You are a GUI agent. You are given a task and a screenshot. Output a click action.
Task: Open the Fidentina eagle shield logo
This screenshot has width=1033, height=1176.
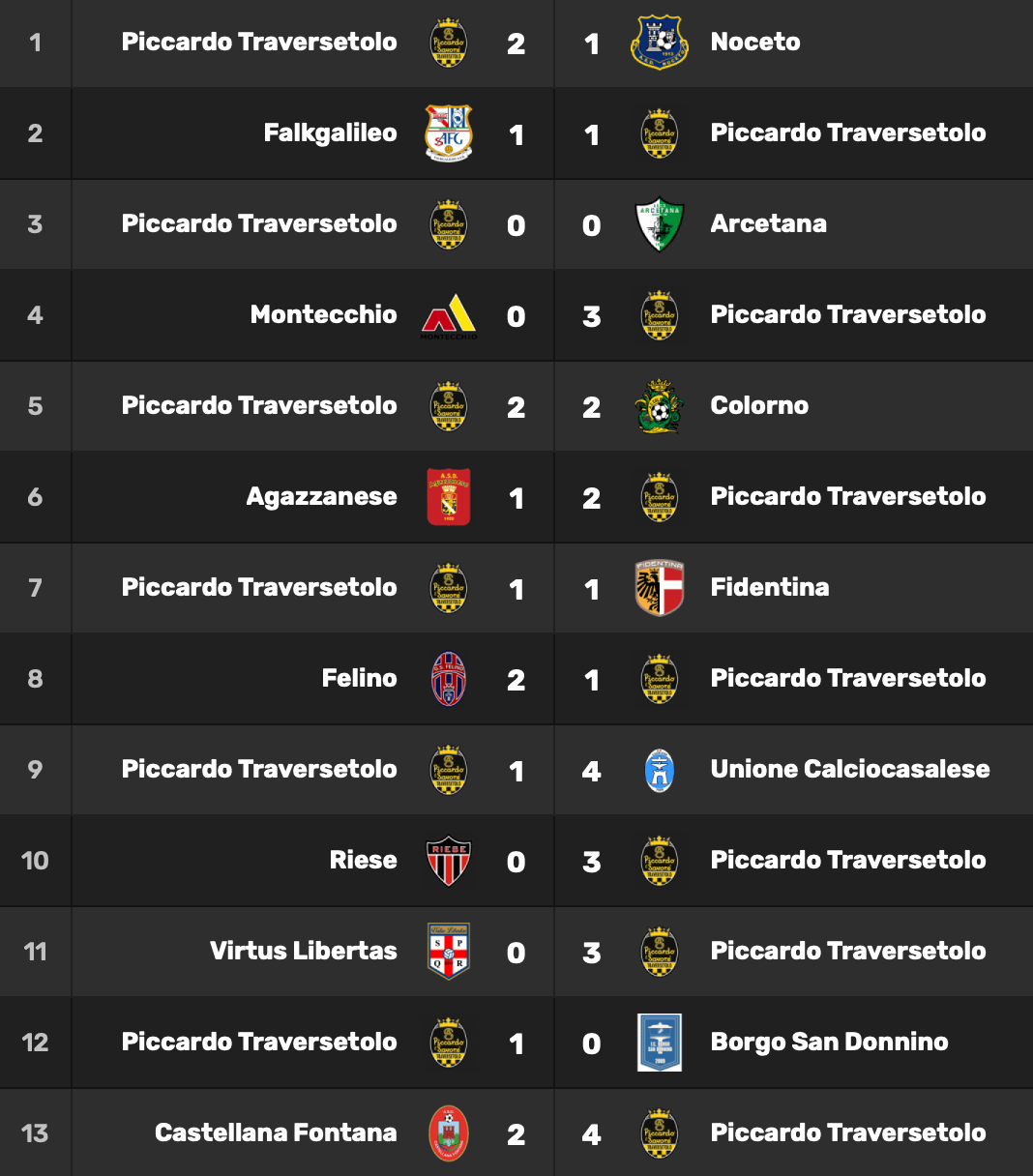(660, 588)
